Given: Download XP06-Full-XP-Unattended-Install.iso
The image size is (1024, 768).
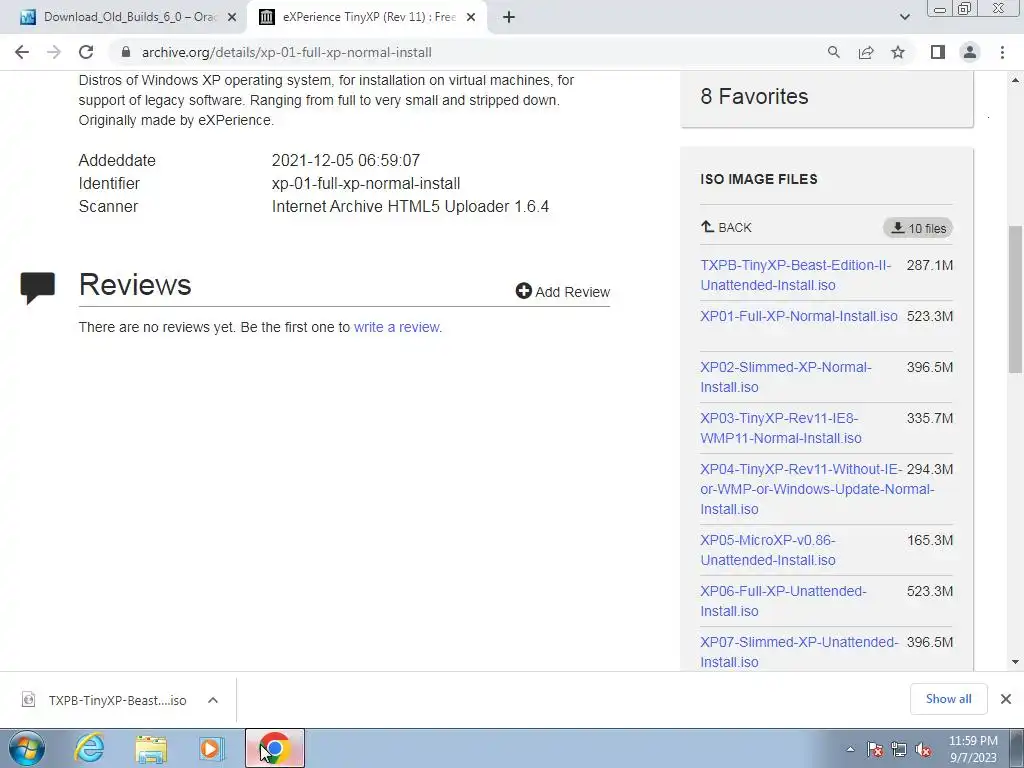Looking at the screenshot, I should click(x=783, y=601).
